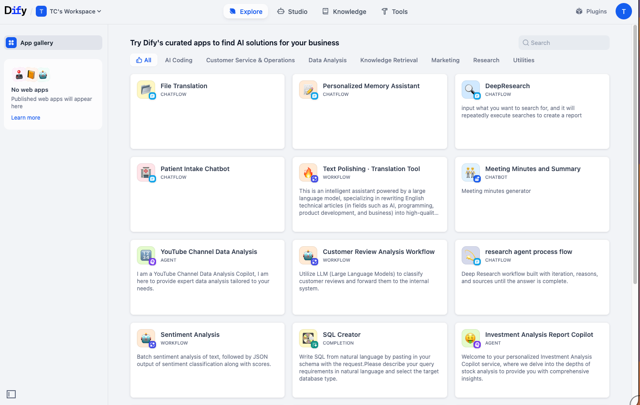640x405 pixels.
Task: Open the Plugins page
Action: (591, 11)
